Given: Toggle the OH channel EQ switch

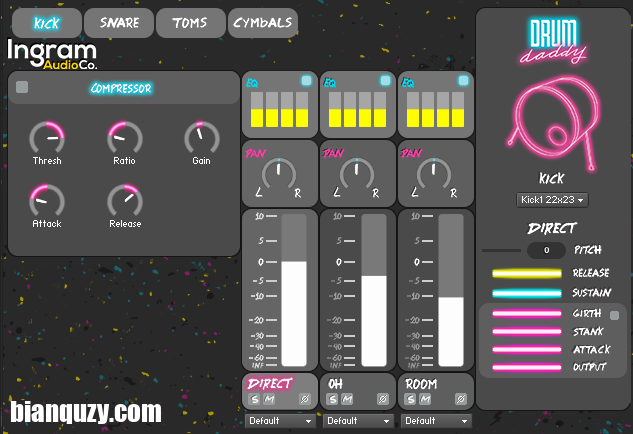Looking at the screenshot, I should [385, 81].
